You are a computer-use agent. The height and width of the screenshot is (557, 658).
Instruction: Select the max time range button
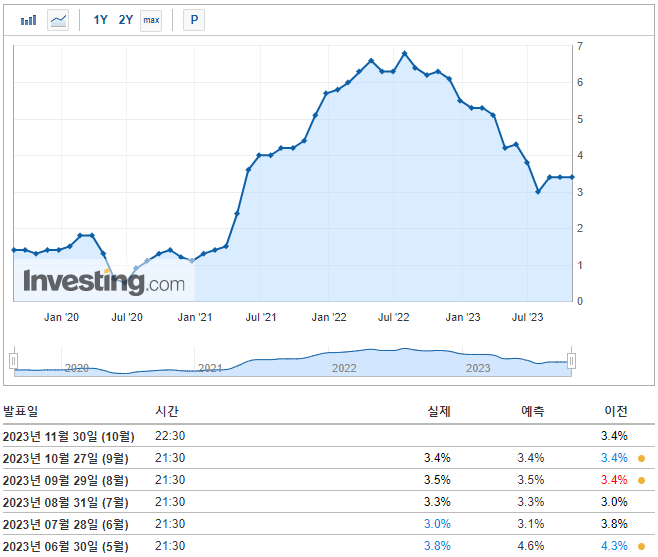point(151,20)
